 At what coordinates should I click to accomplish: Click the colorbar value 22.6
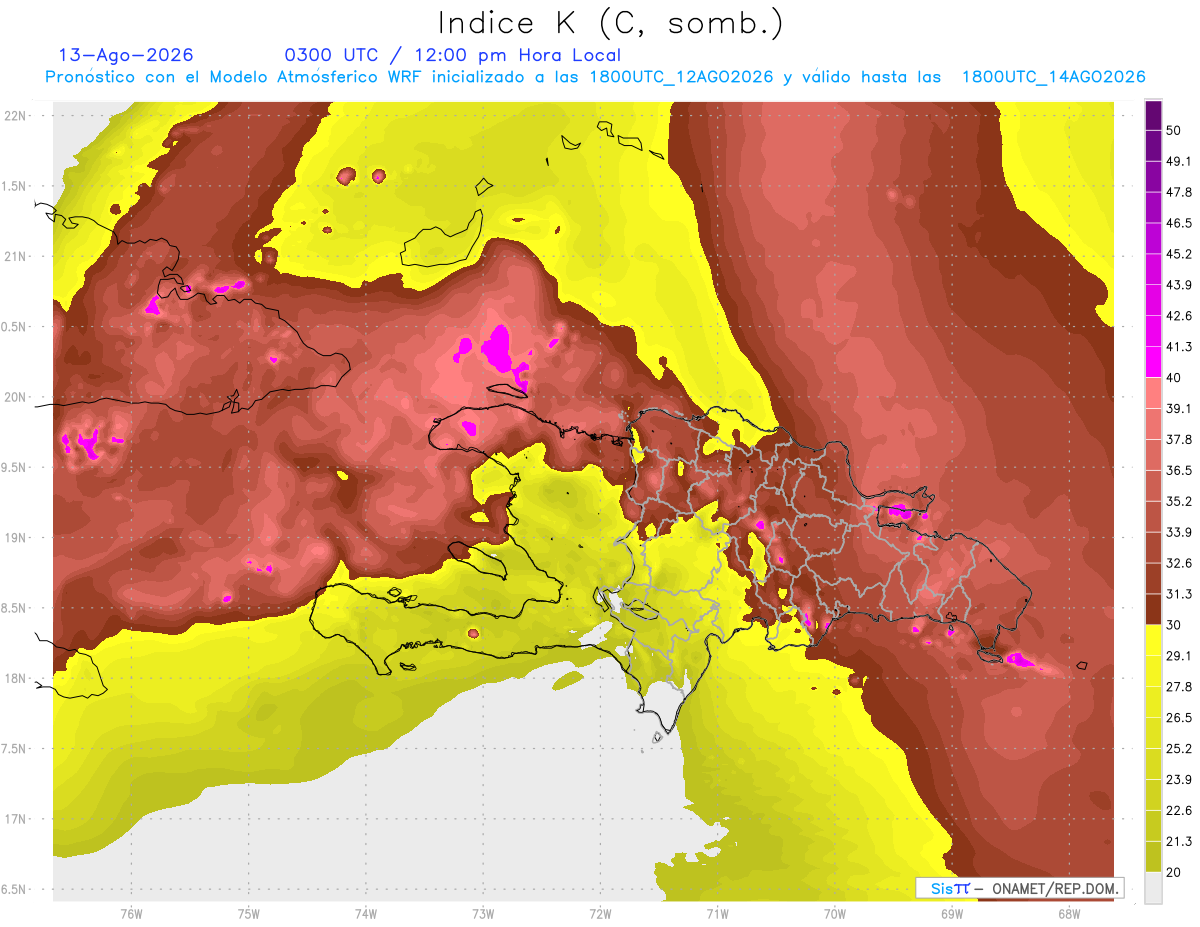1178,810
